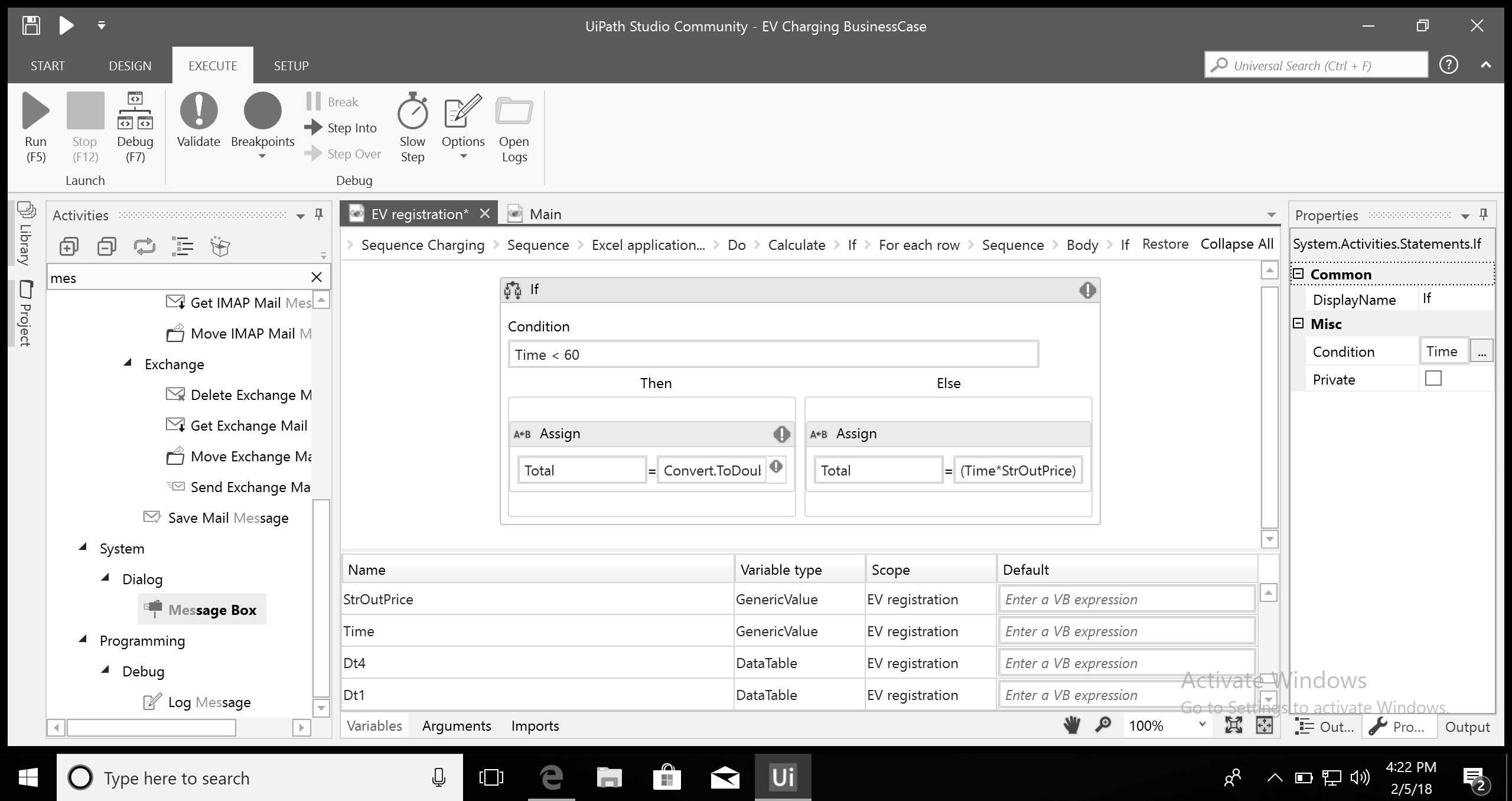The height and width of the screenshot is (801, 1512).
Task: Open the Arguments tab at bottom
Action: pyautogui.click(x=456, y=726)
